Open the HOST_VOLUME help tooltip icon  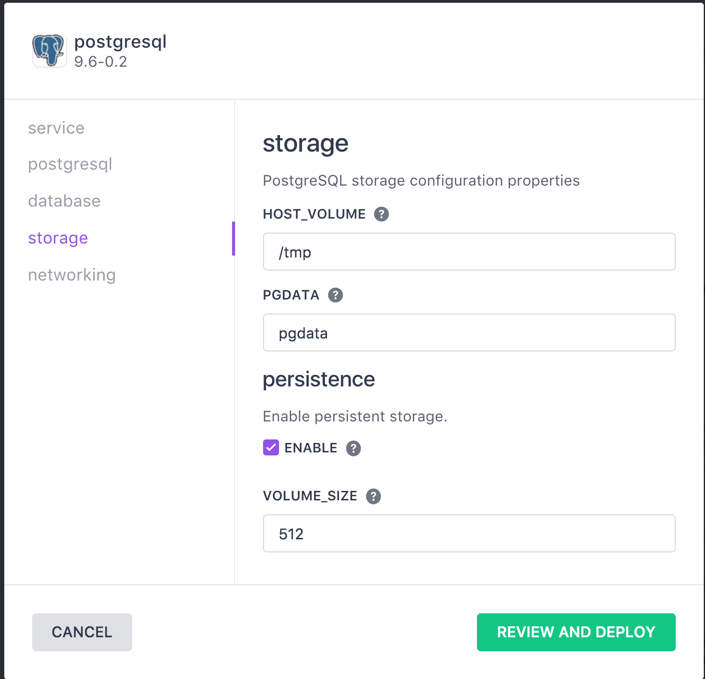[381, 214]
